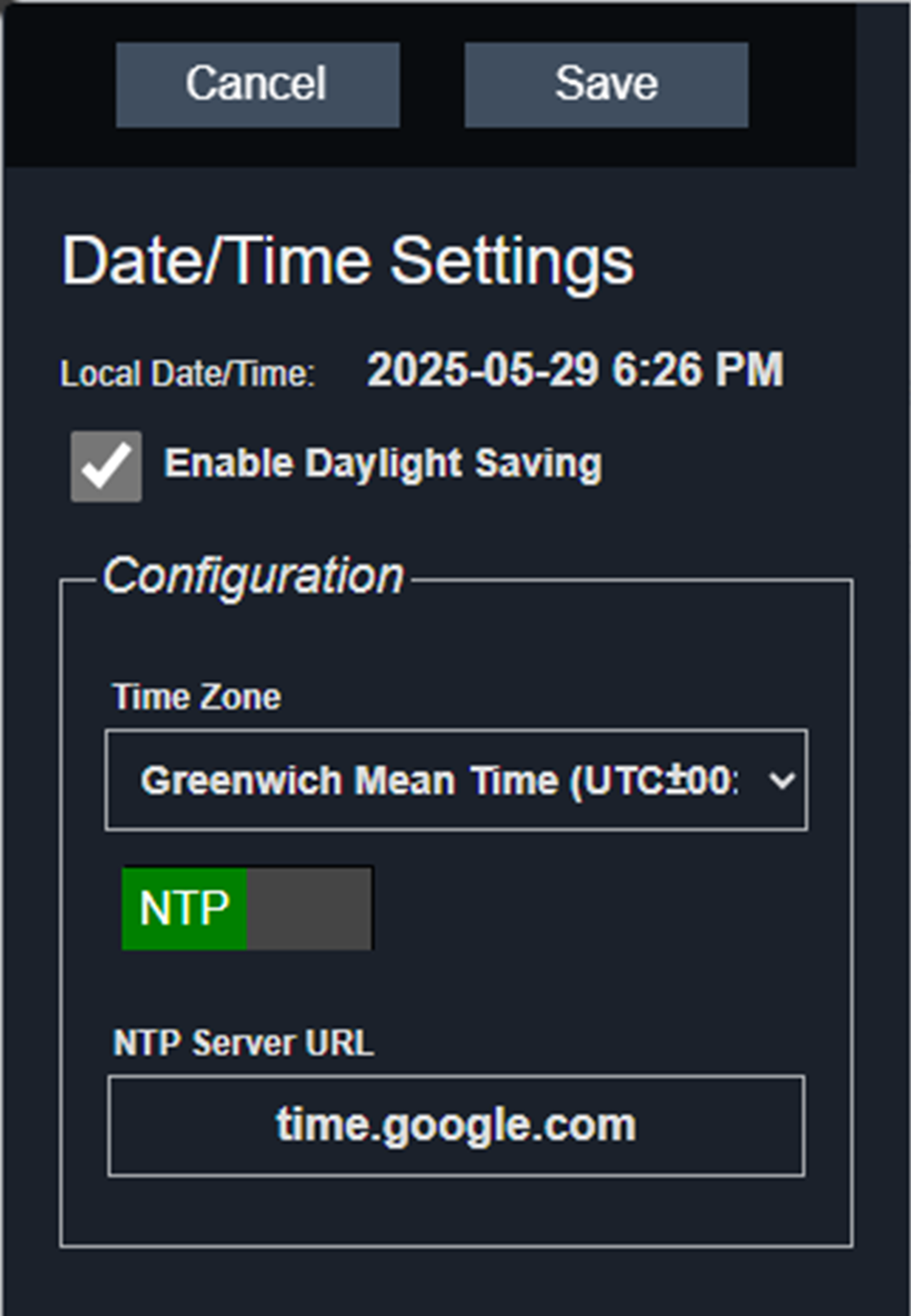This screenshot has height=1316, width=911.
Task: Toggle the NTP switch off
Action: 247,908
